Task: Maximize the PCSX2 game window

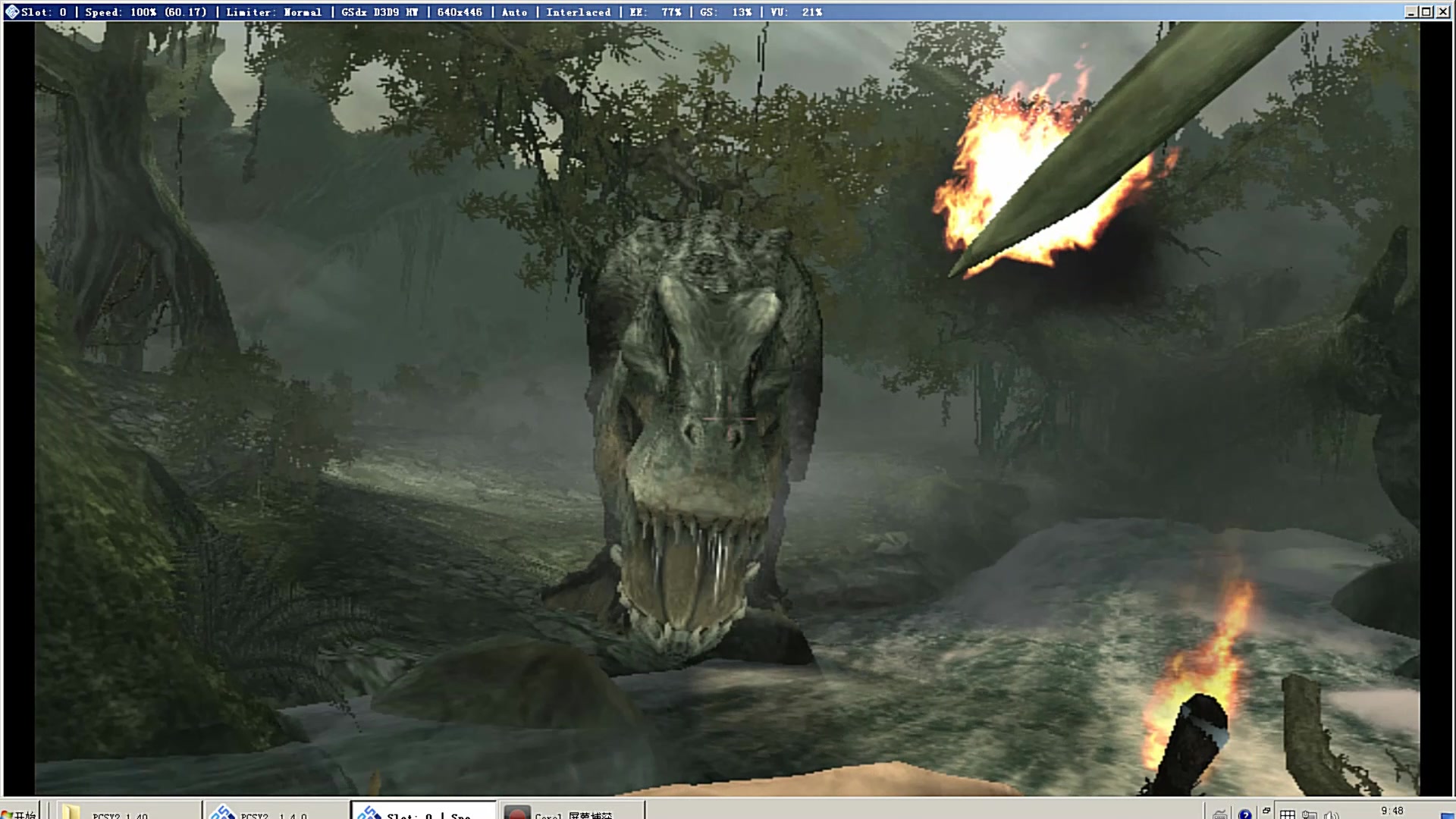Action: [x=1426, y=11]
